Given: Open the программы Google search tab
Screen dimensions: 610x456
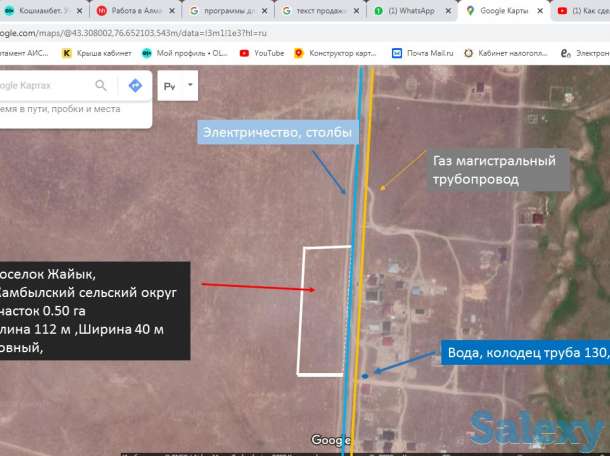Looking at the screenshot, I should pos(228,11).
